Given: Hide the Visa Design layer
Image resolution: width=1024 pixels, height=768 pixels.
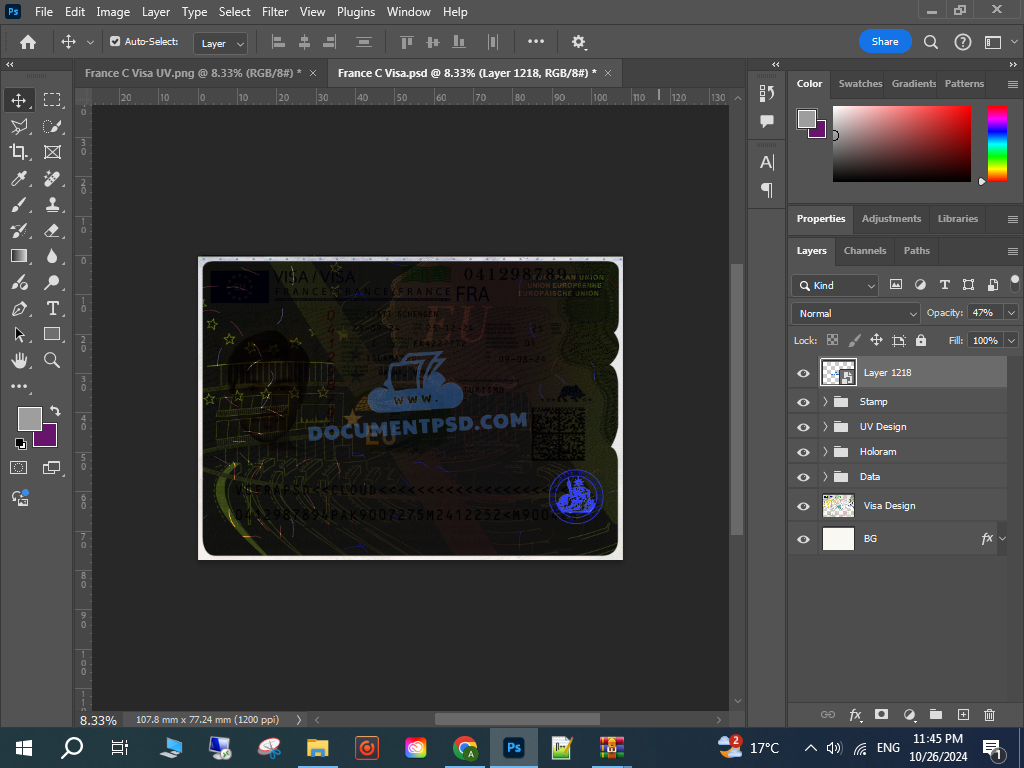Looking at the screenshot, I should 803,506.
